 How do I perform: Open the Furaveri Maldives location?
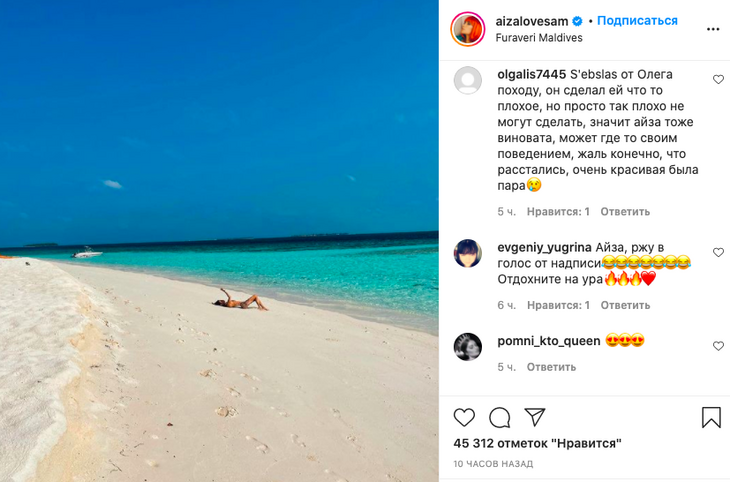pyautogui.click(x=539, y=38)
